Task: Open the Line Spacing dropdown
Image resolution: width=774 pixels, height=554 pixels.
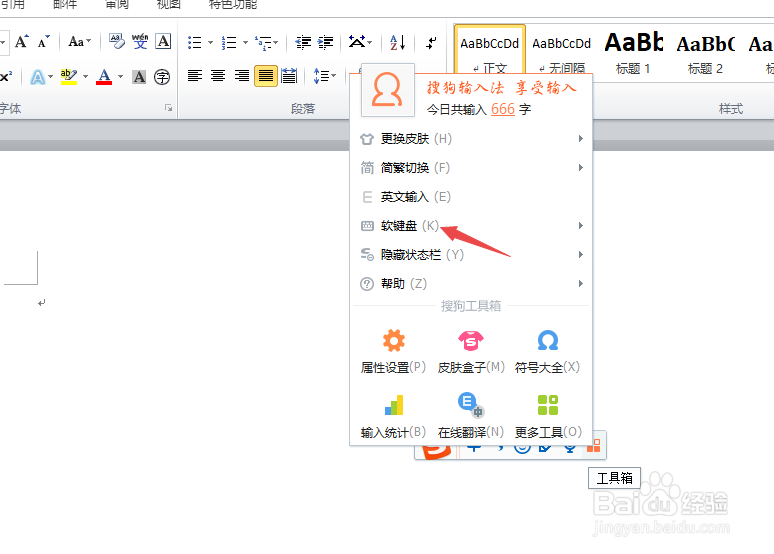Action: point(325,76)
